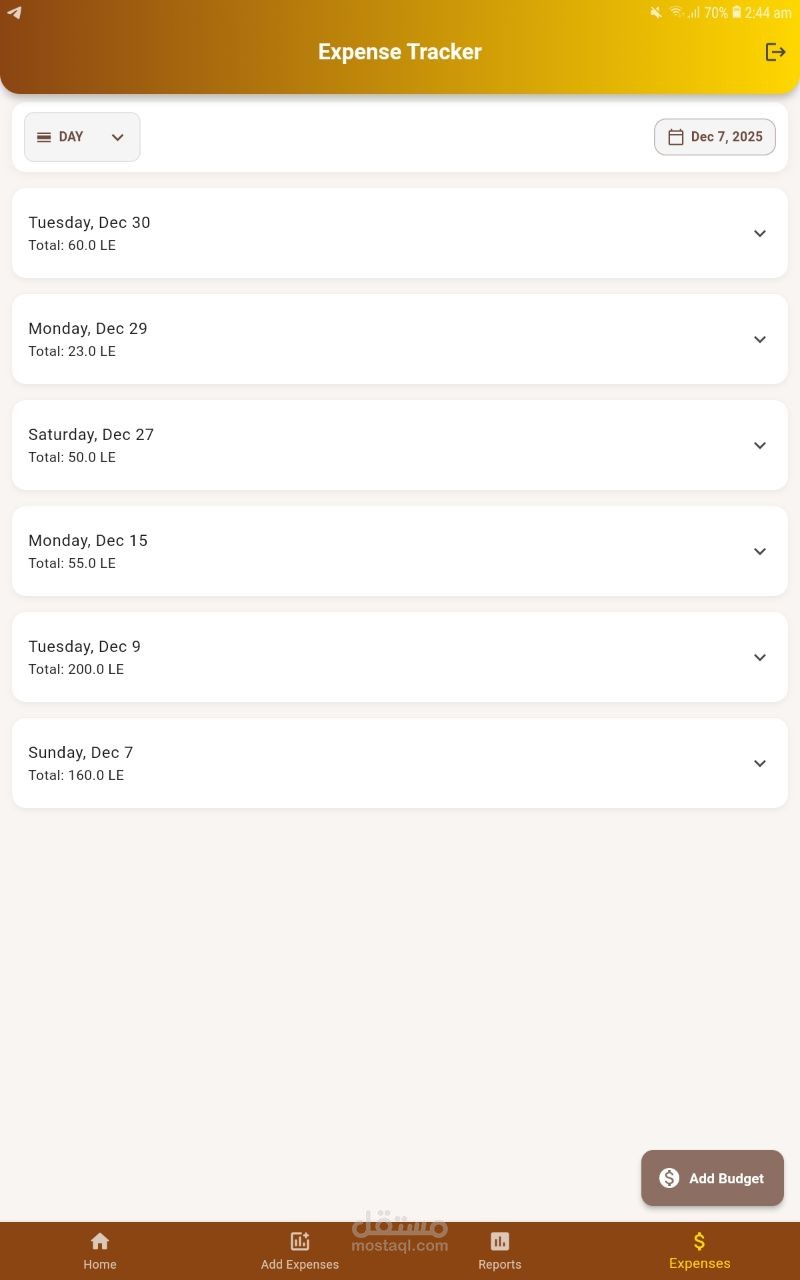This screenshot has width=800, height=1280.
Task: Tap the Telegram notification icon in status bar
Action: point(14,13)
